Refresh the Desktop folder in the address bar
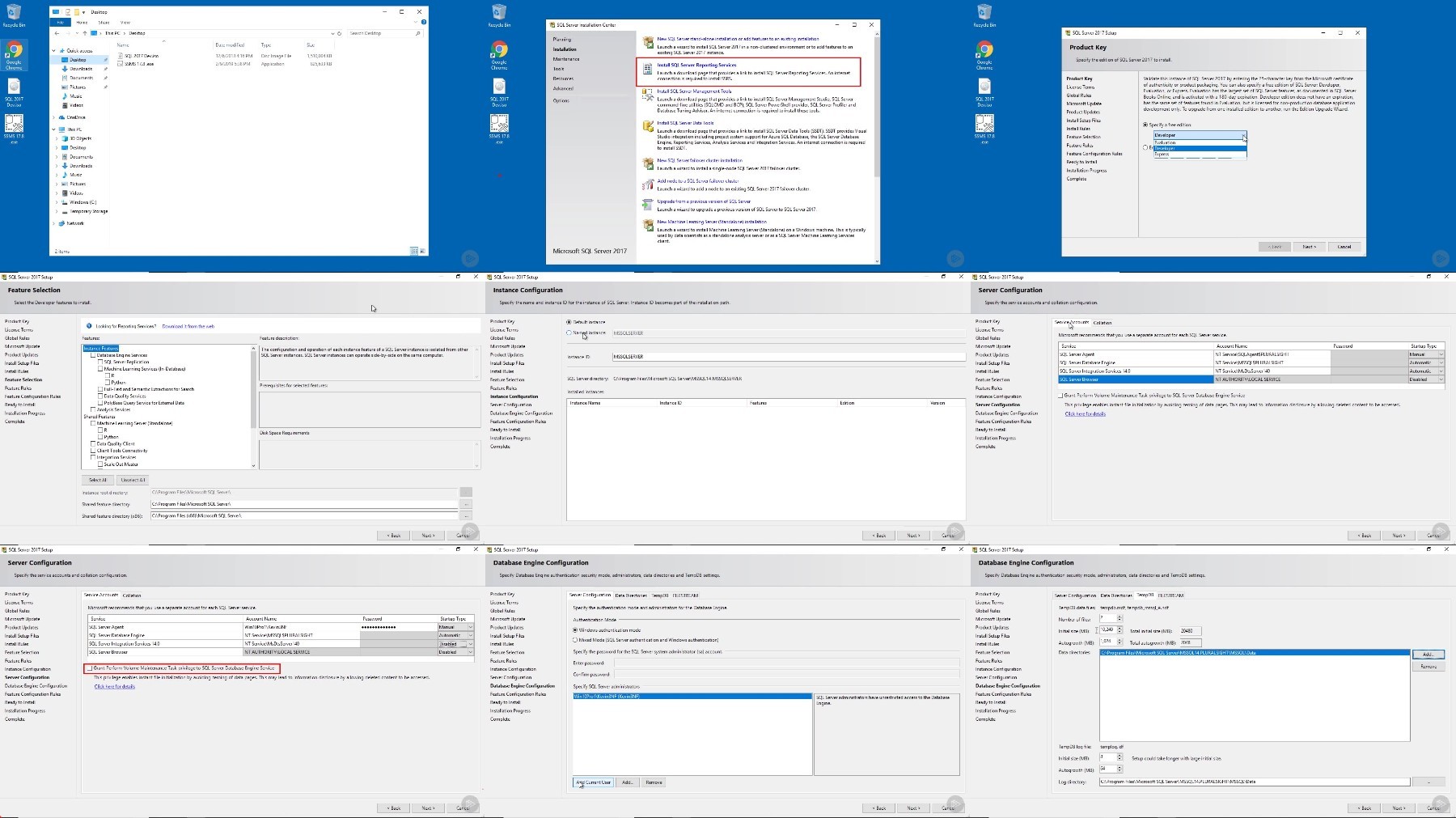Screen dimensions: 1456x818 coord(341,33)
